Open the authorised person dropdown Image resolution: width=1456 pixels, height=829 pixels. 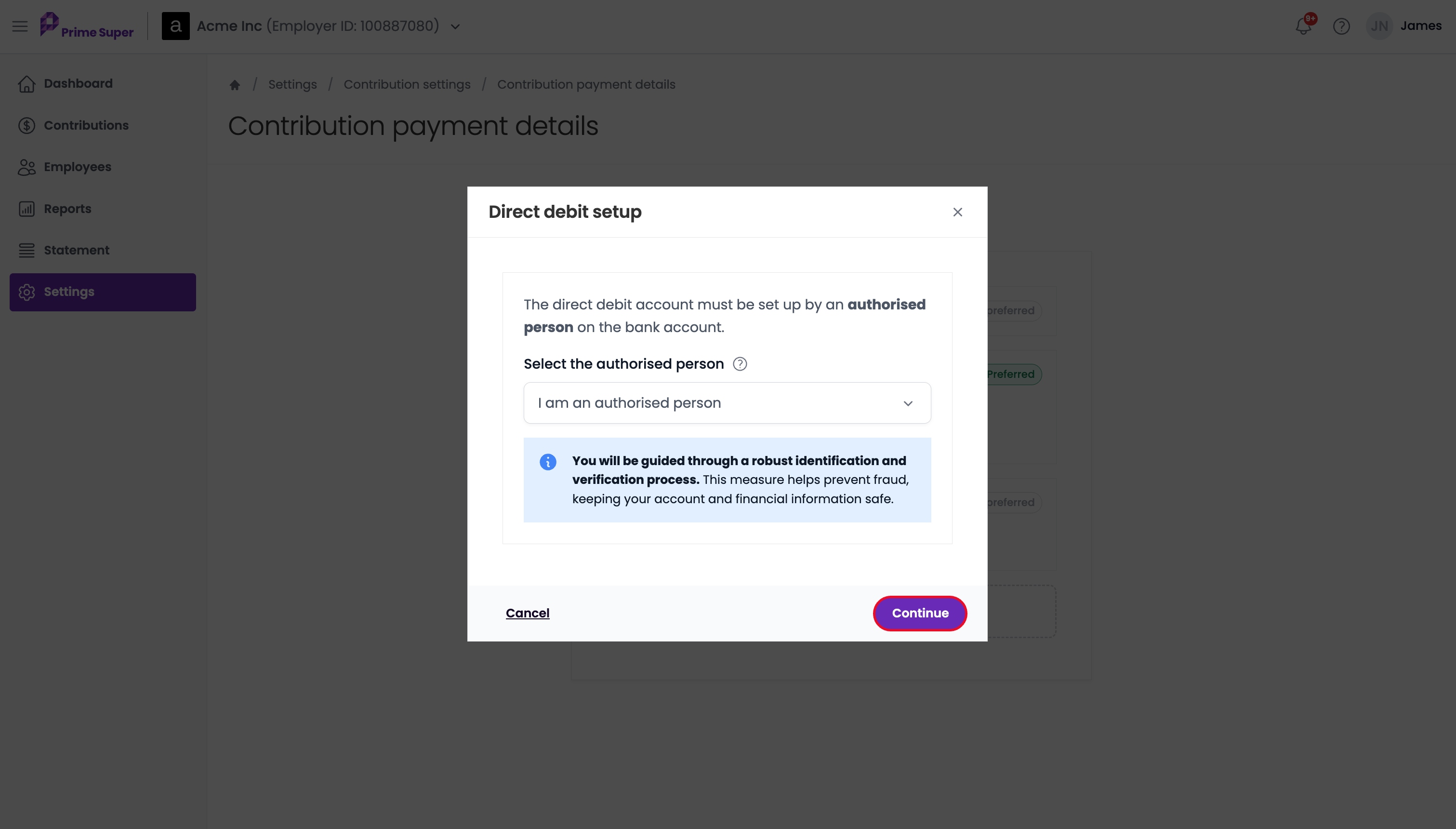point(727,402)
